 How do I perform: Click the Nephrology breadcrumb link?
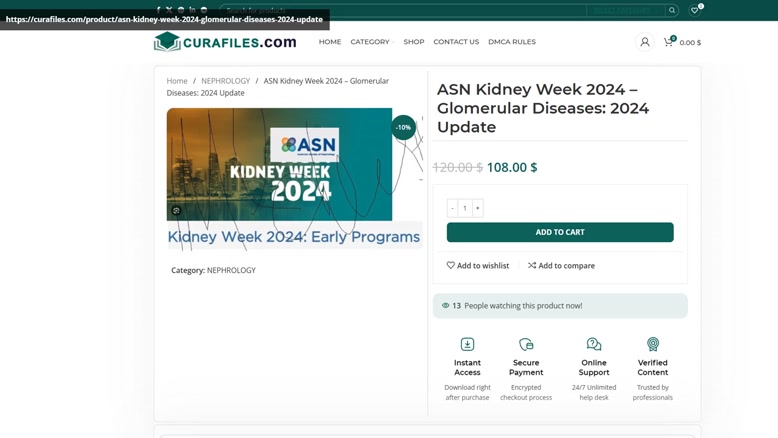(225, 81)
